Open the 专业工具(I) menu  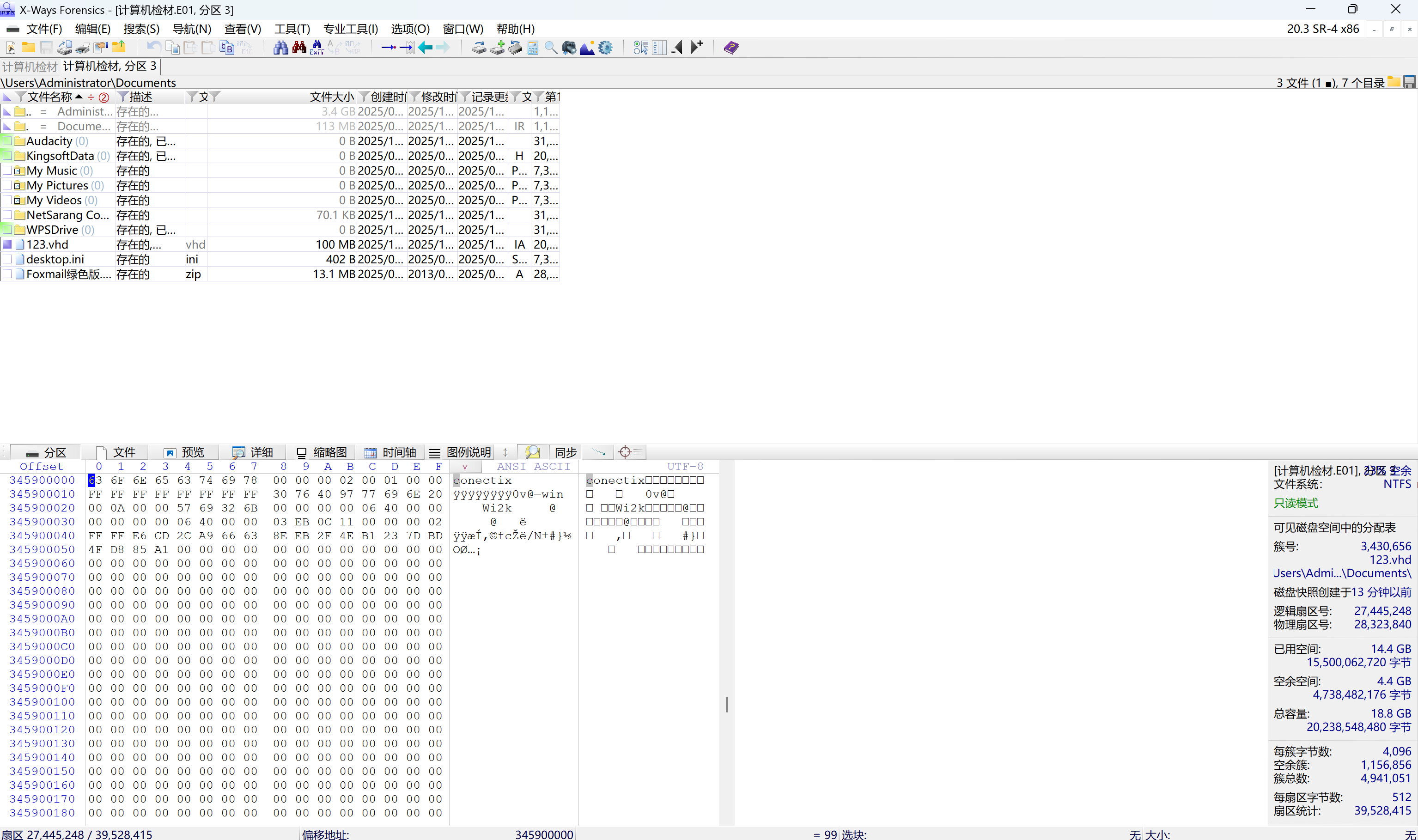350,29
